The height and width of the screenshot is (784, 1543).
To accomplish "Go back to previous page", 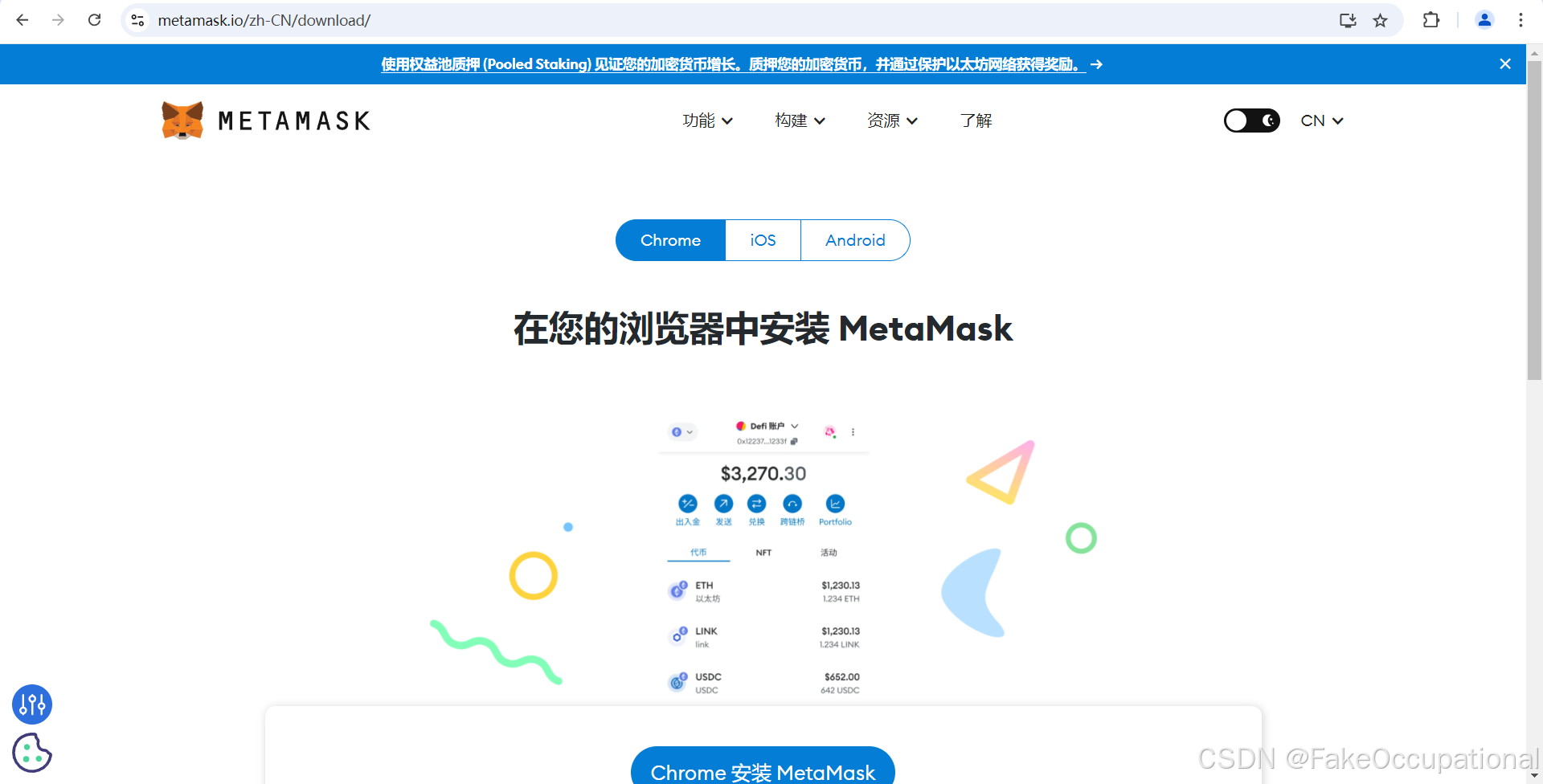I will click(23, 20).
